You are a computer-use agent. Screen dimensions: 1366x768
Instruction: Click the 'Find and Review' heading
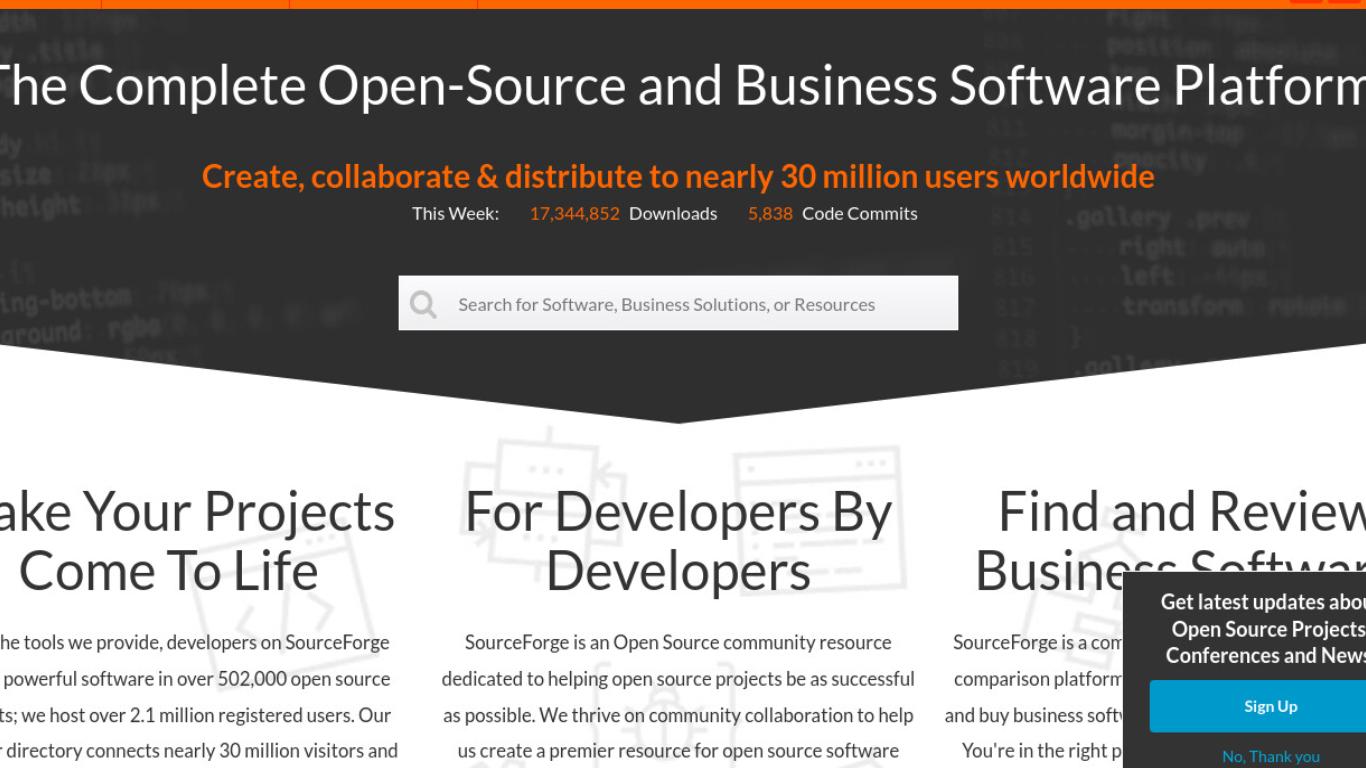point(1181,512)
